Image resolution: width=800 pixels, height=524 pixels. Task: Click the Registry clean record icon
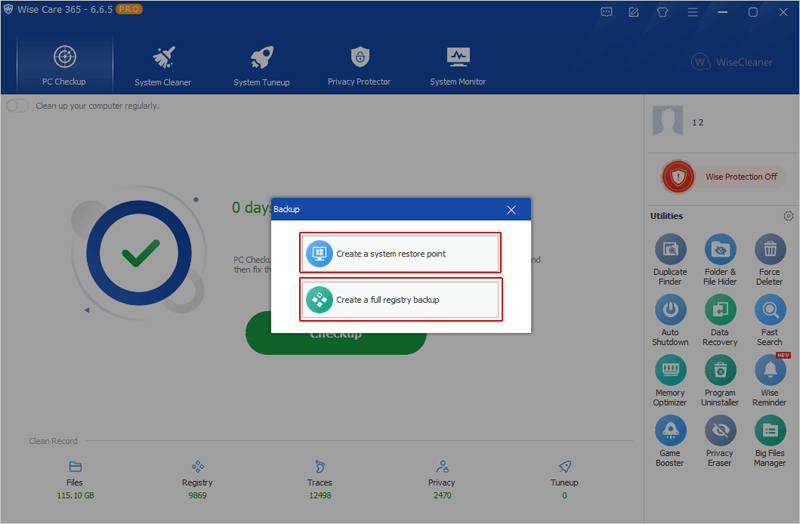[x=197, y=466]
